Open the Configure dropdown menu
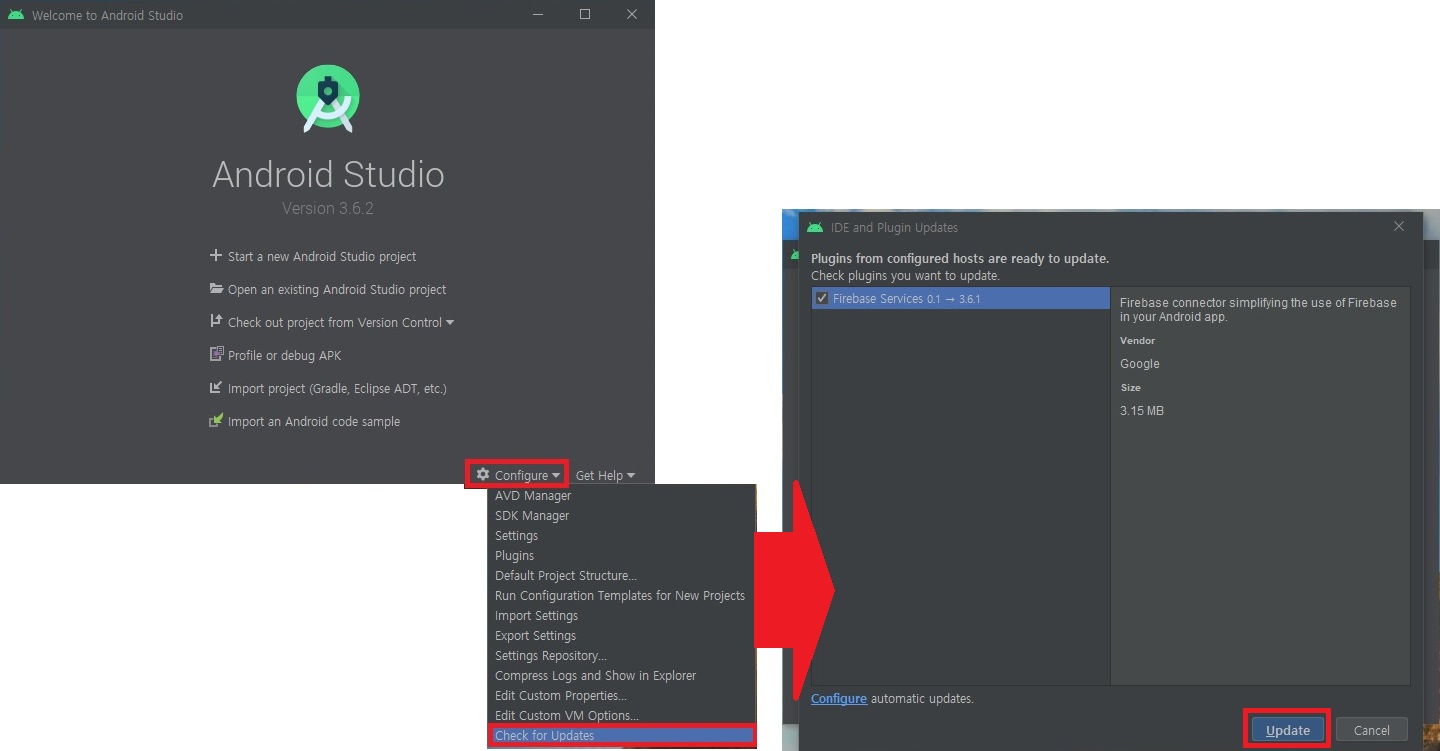Image resolution: width=1440 pixels, height=751 pixels. point(517,475)
